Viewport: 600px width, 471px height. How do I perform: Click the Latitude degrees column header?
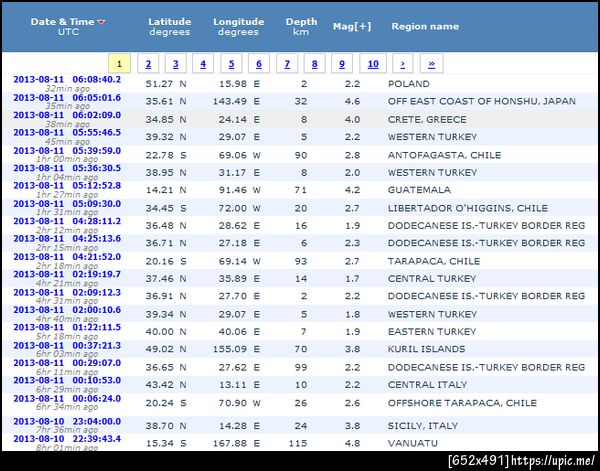170,26
